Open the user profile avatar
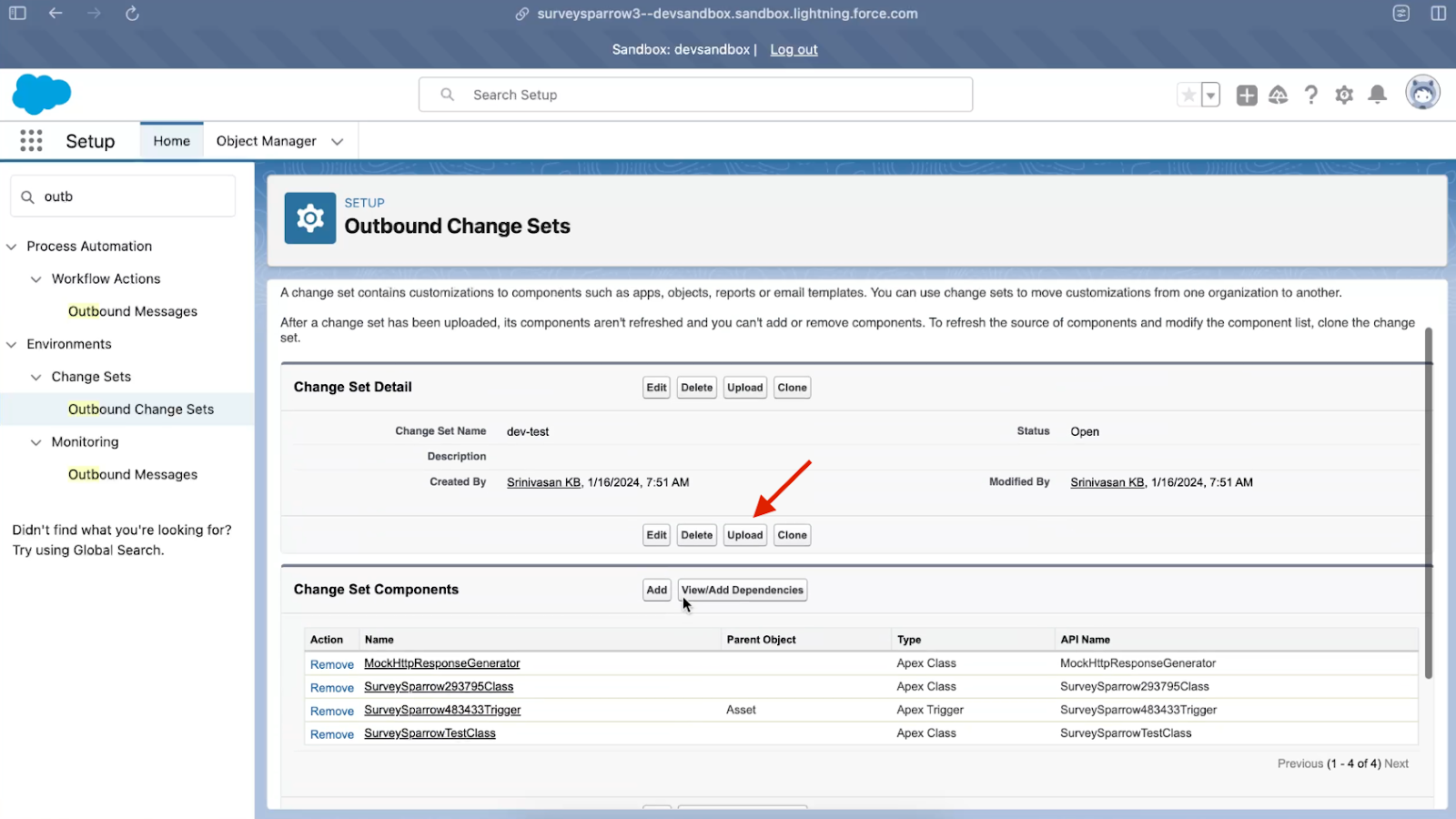The height and width of the screenshot is (819, 1456). click(x=1422, y=93)
